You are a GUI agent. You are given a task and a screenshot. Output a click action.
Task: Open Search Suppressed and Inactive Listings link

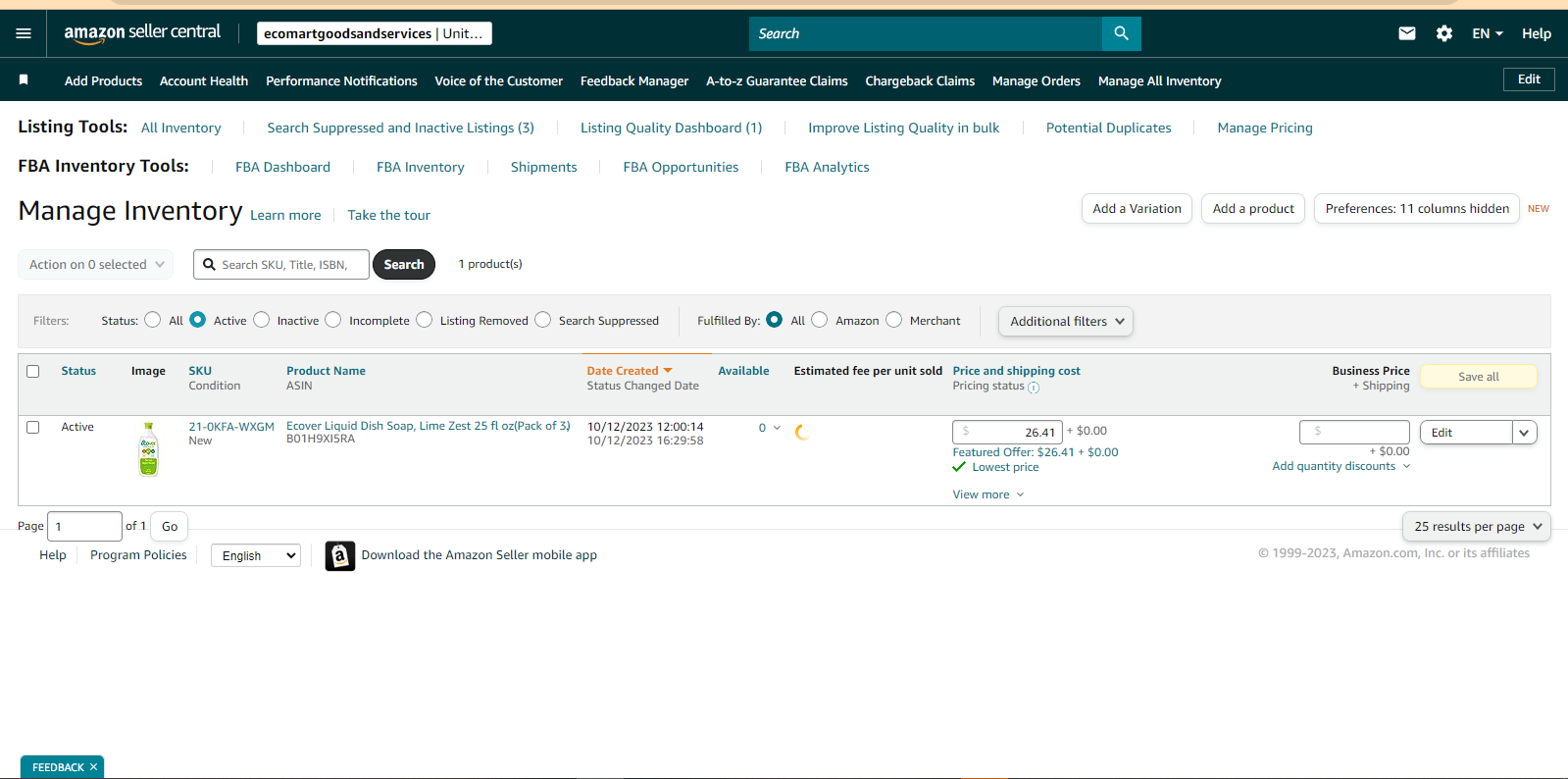coord(401,129)
